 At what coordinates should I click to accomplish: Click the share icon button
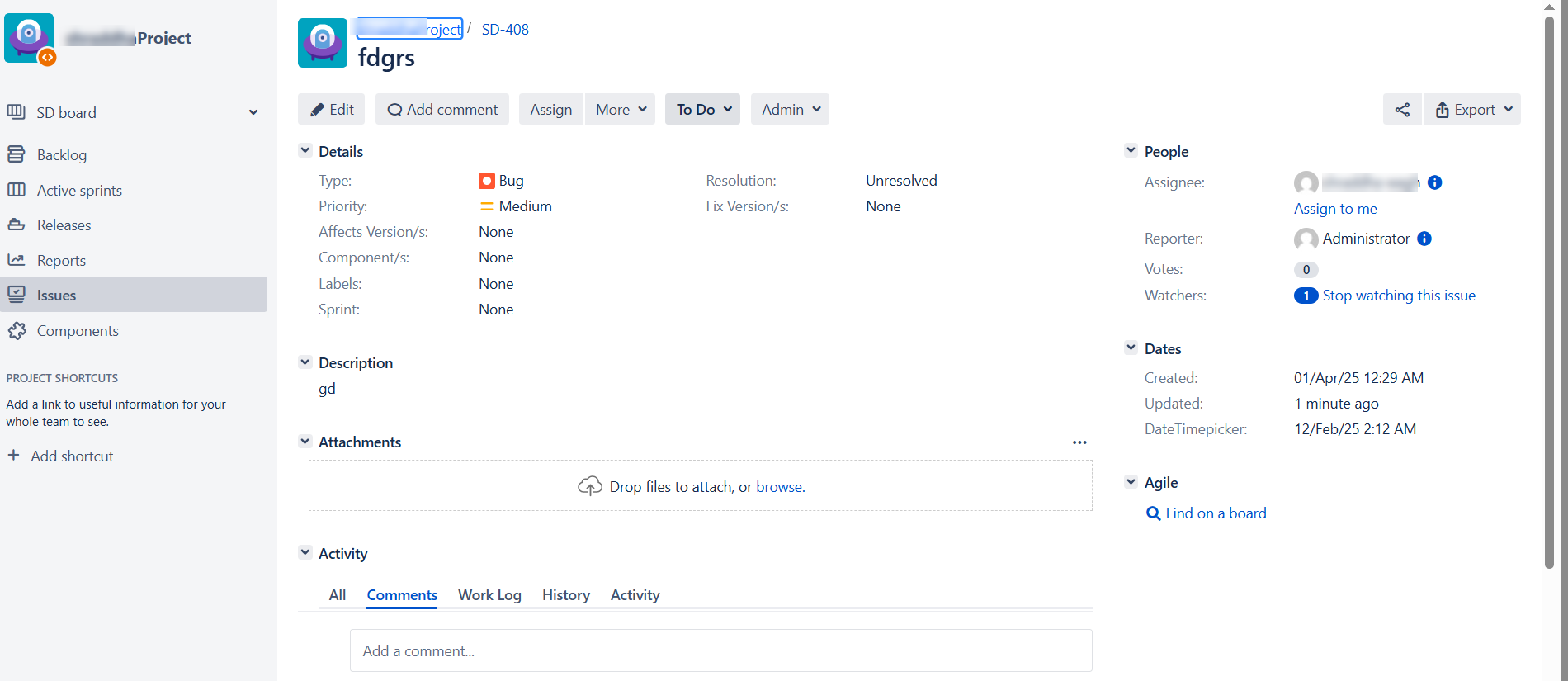1401,110
